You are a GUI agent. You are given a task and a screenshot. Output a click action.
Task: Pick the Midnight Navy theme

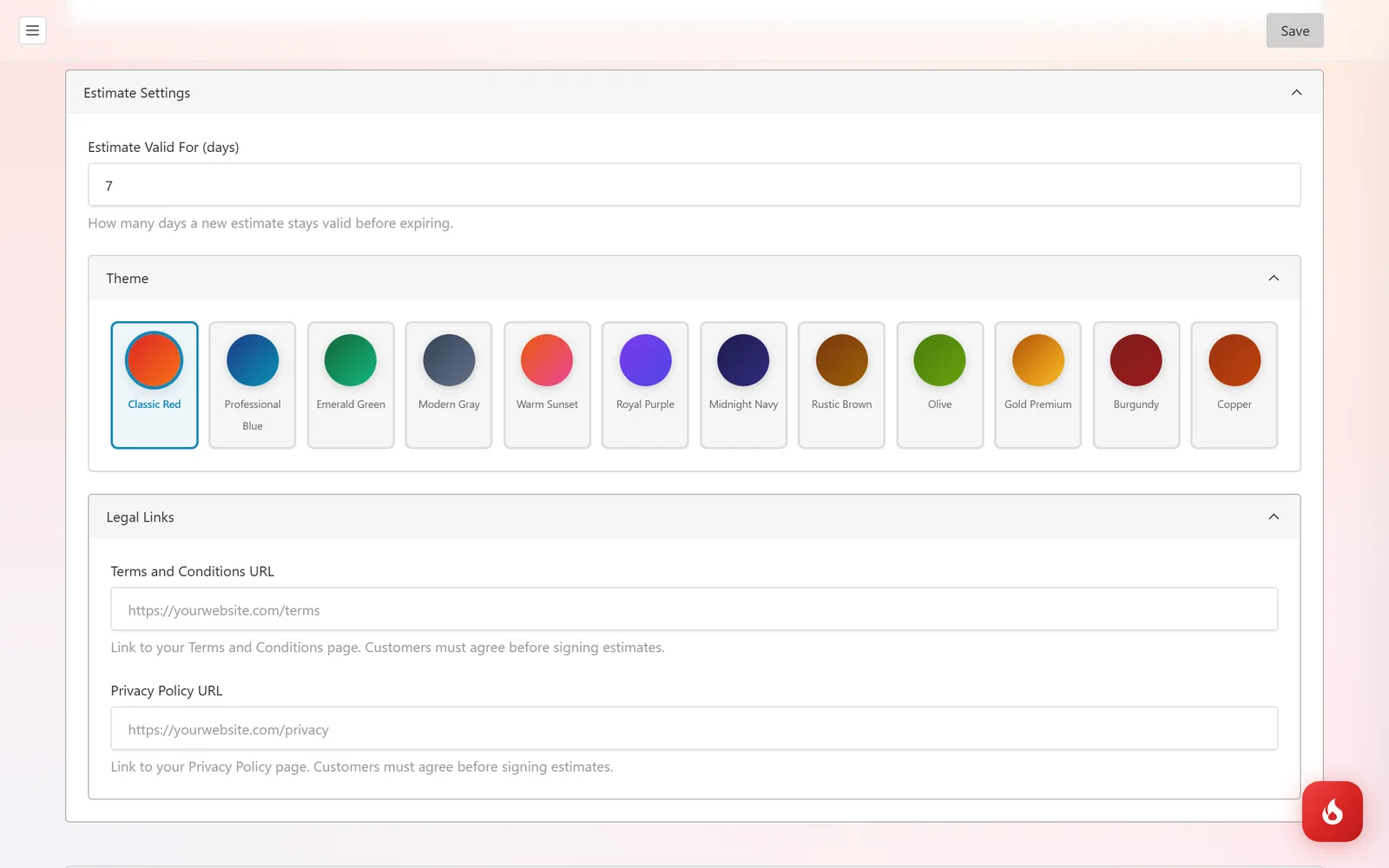(x=744, y=385)
